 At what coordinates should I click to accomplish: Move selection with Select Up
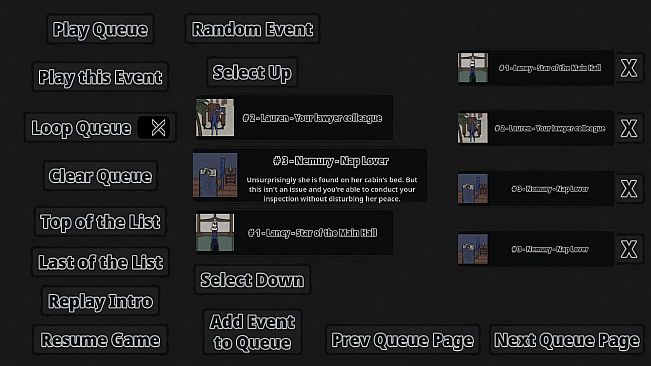(x=252, y=73)
